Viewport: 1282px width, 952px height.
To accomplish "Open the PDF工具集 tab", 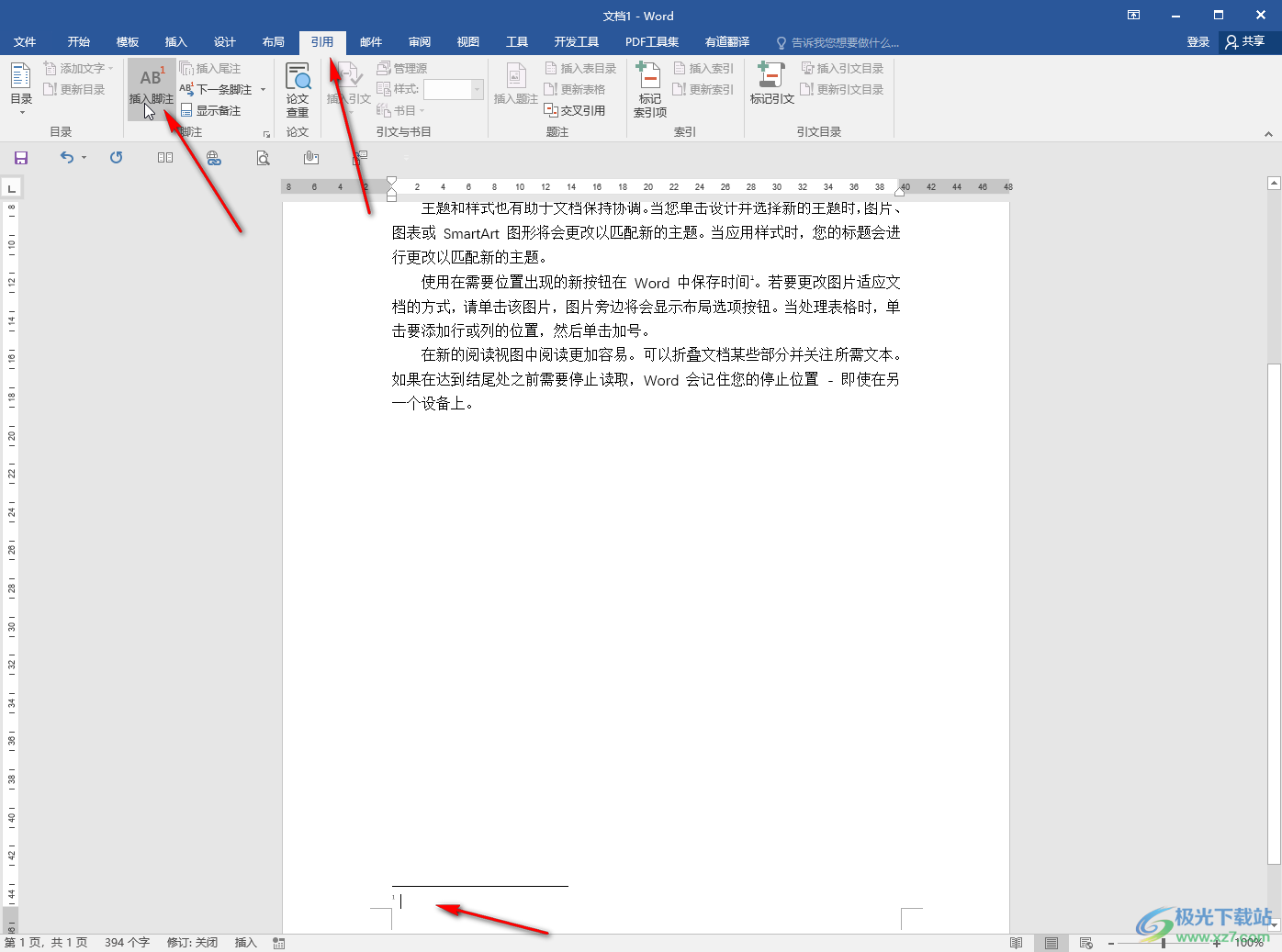I will point(652,42).
